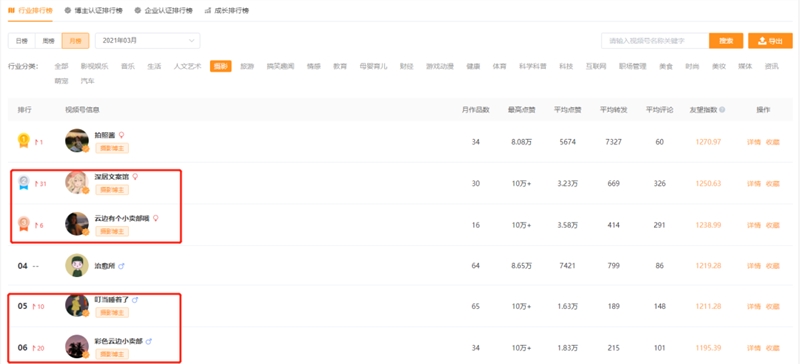800x364 pixels.
Task: Select the highlighted 摄影 category
Action: (x=220, y=66)
